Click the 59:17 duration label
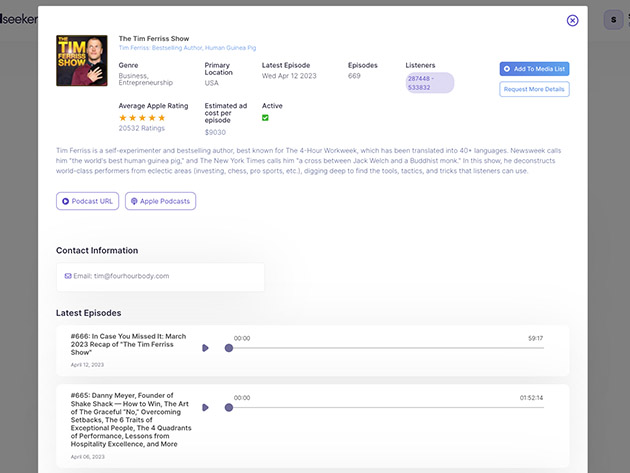The height and width of the screenshot is (473, 630). click(x=535, y=338)
